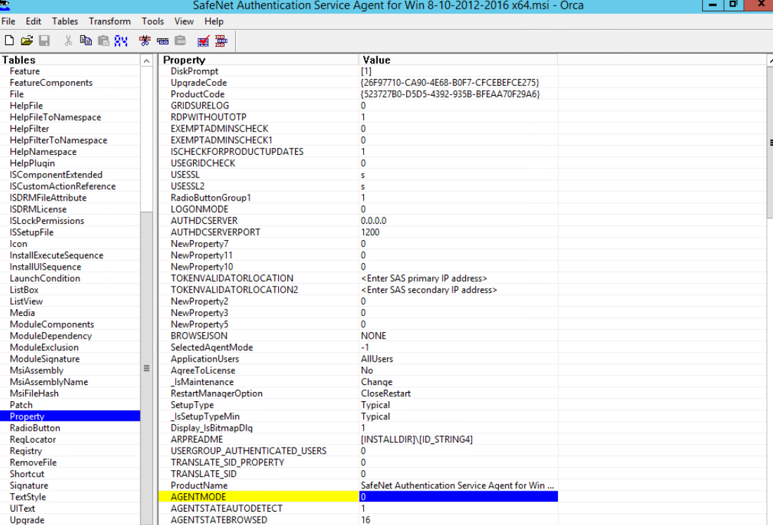Open the Transform menu
Image resolution: width=773 pixels, height=530 pixels.
pos(109,21)
